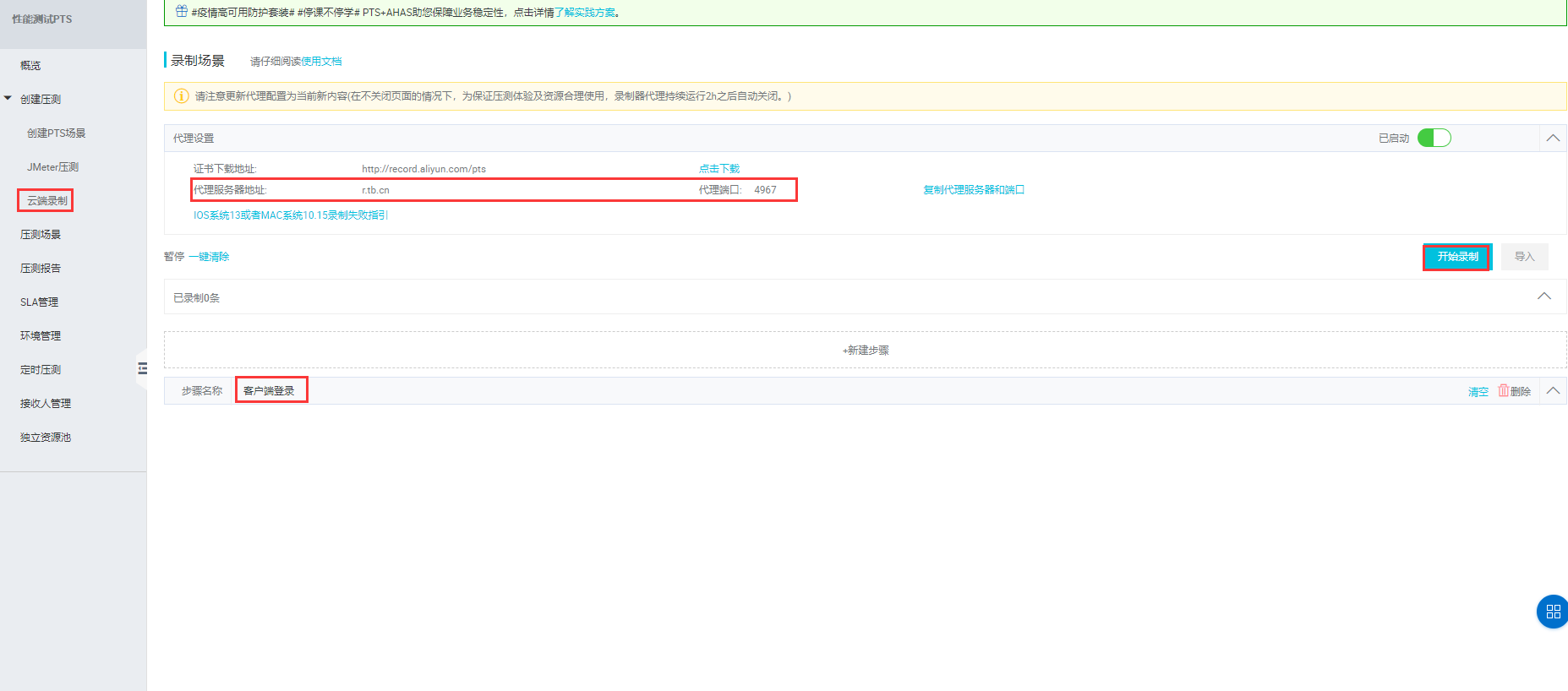
Task: Open the 压测报告 sidebar item
Action: 41,268
